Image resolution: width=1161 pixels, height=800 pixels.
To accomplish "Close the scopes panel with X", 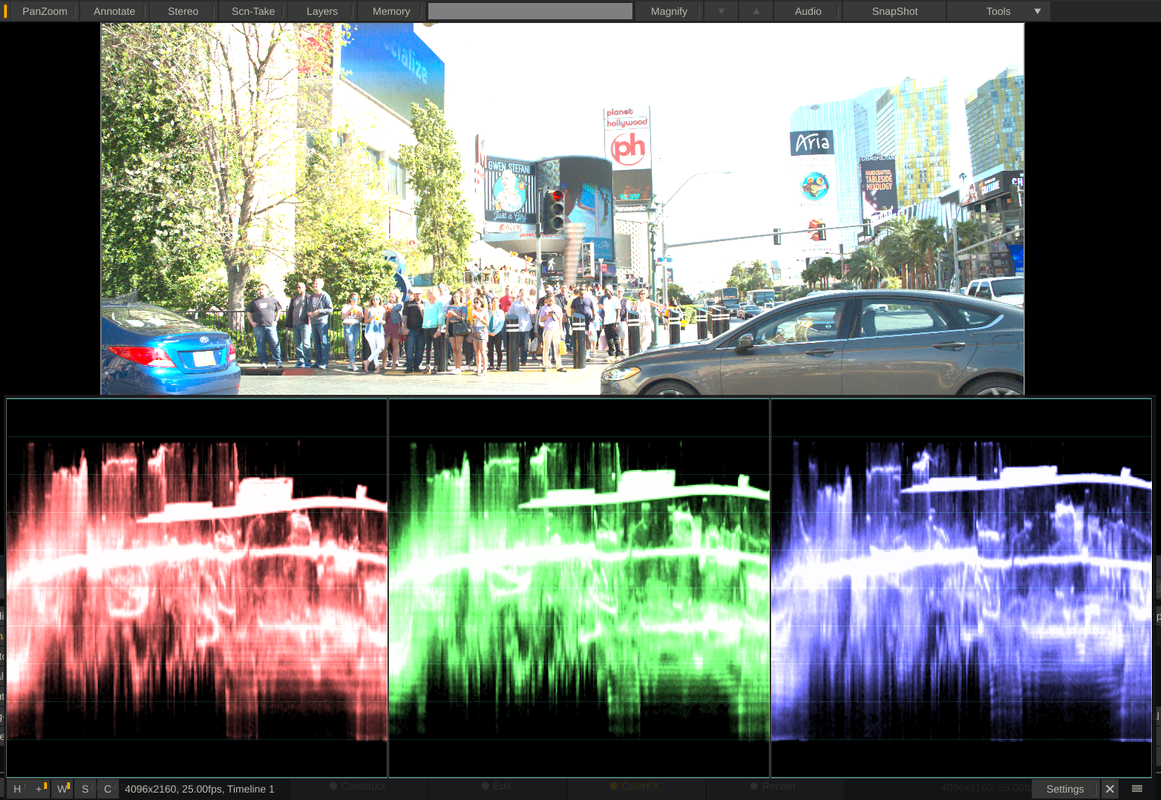I will click(1110, 789).
